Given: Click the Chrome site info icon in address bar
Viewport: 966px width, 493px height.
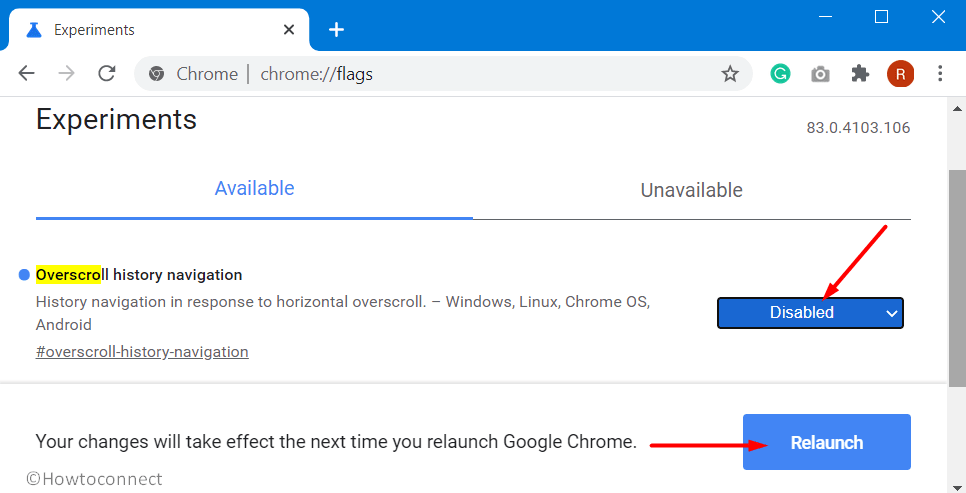Looking at the screenshot, I should (x=156, y=74).
